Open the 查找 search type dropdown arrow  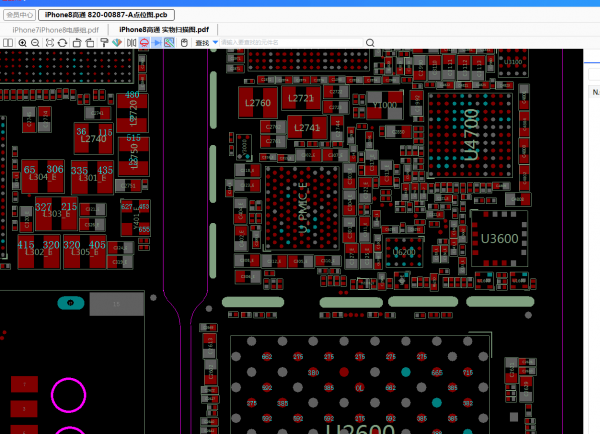click(x=215, y=43)
